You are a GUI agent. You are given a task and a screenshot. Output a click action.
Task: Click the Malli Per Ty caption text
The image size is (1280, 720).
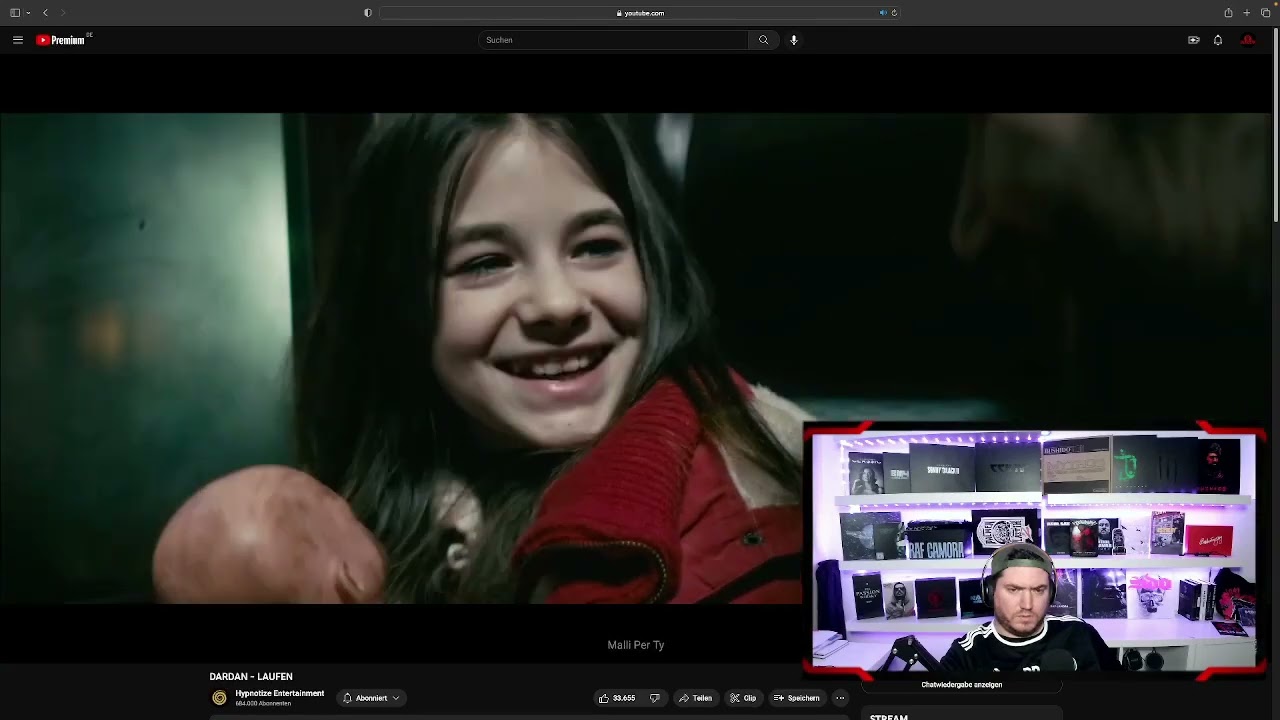(x=636, y=645)
